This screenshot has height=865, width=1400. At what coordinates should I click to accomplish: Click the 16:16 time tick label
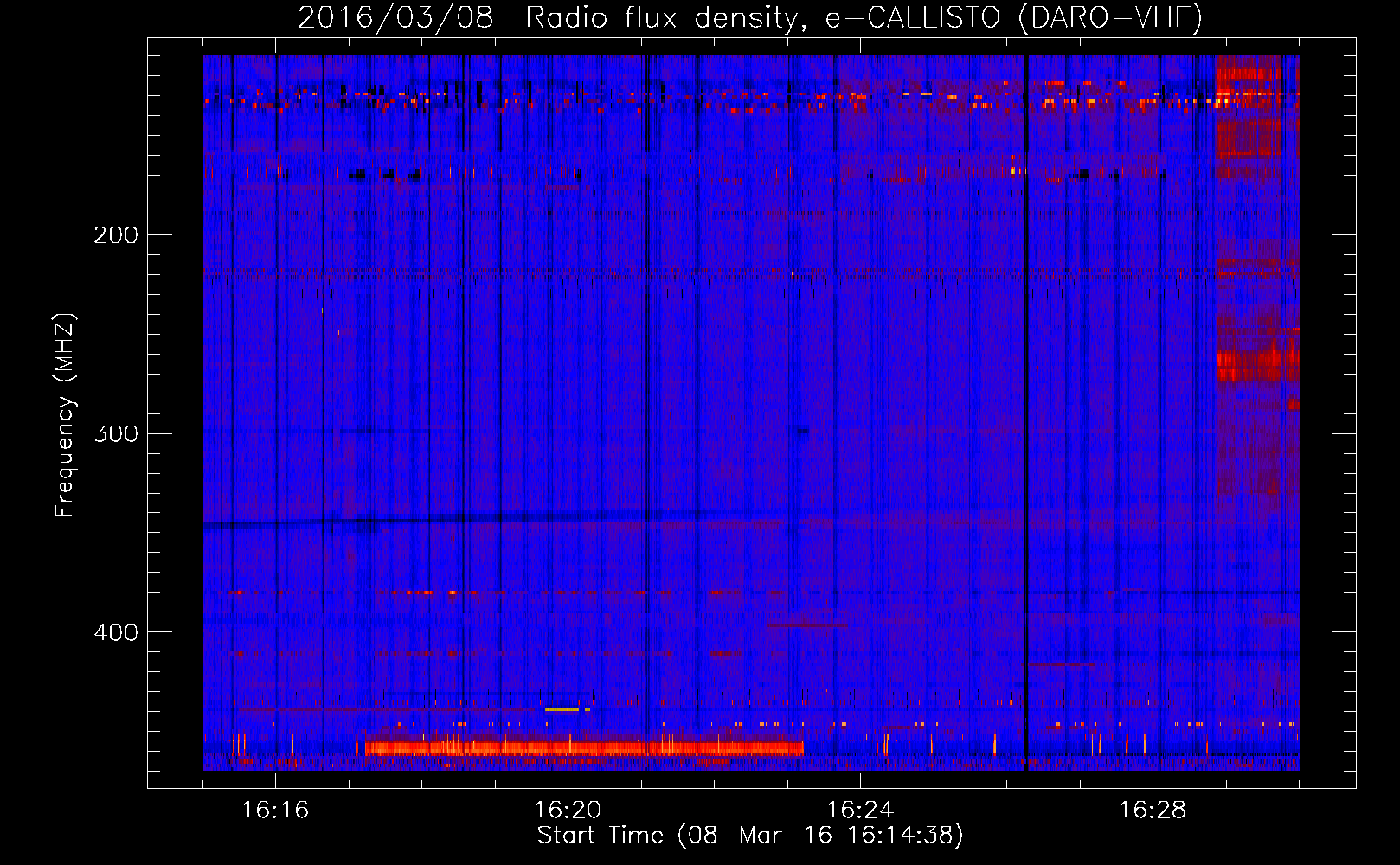275,810
